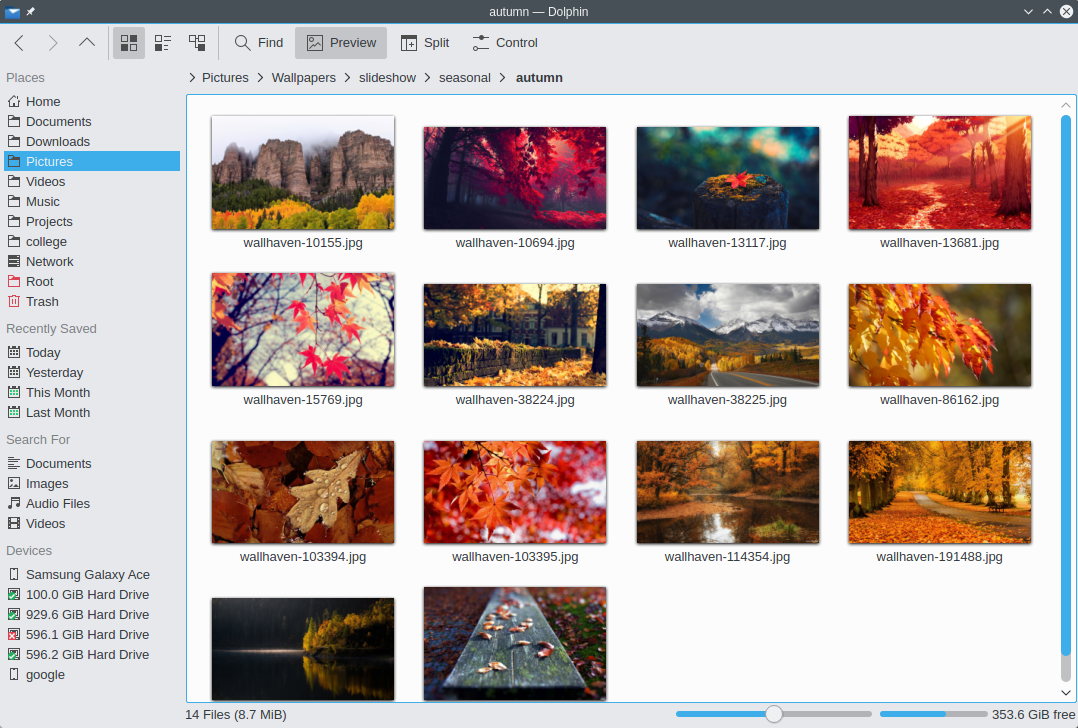Open the Trash in Places
The width and height of the screenshot is (1078, 728).
(42, 301)
